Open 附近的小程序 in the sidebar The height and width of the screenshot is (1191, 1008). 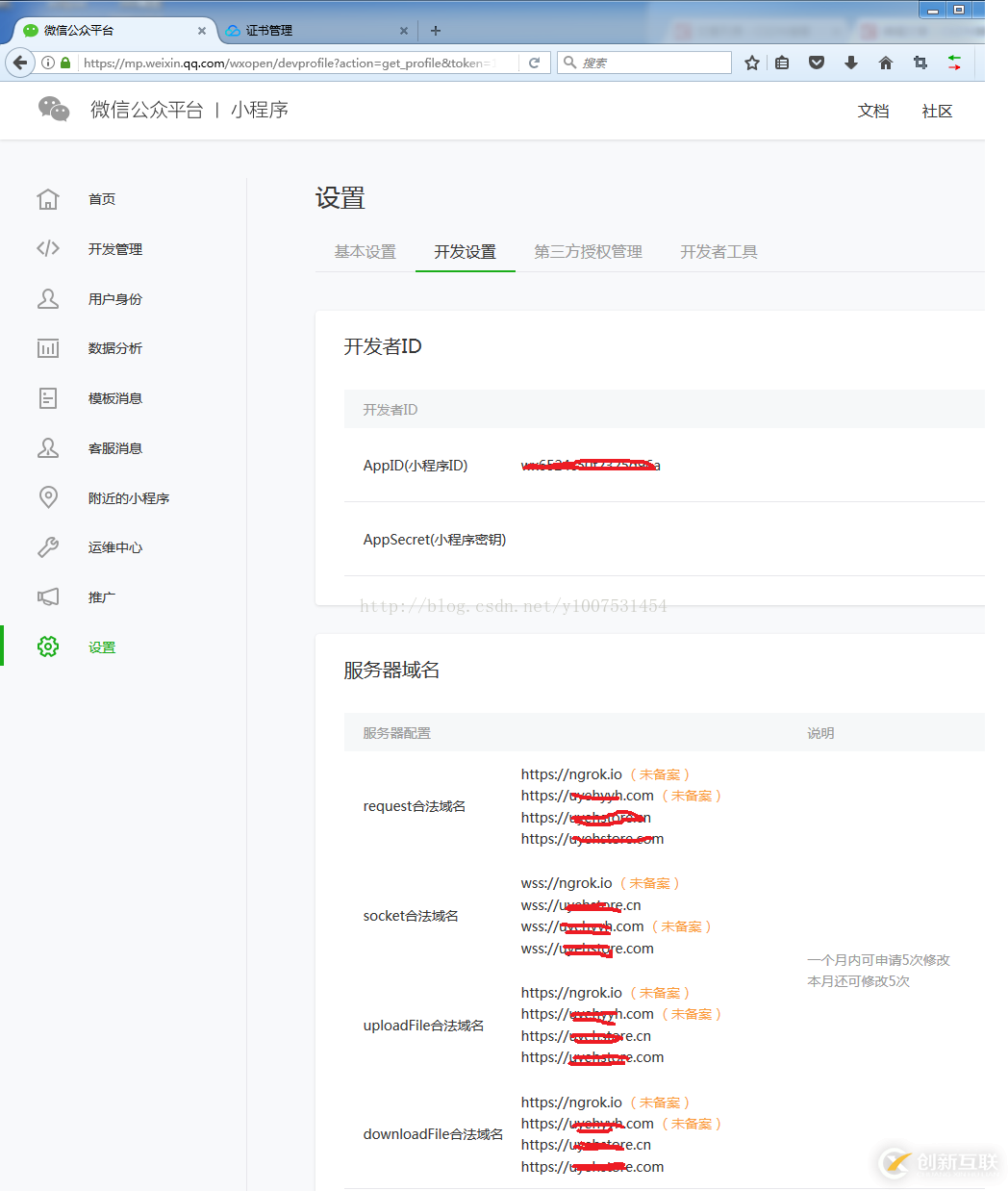pos(129,498)
